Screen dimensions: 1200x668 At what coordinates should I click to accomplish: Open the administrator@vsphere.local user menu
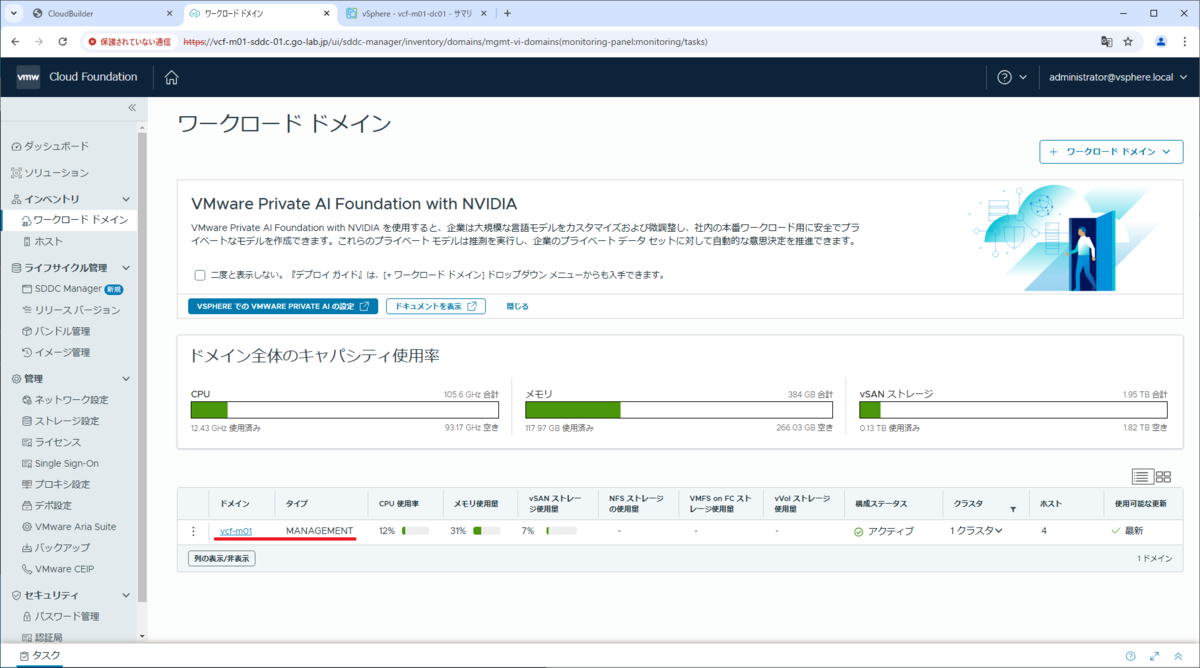1117,77
